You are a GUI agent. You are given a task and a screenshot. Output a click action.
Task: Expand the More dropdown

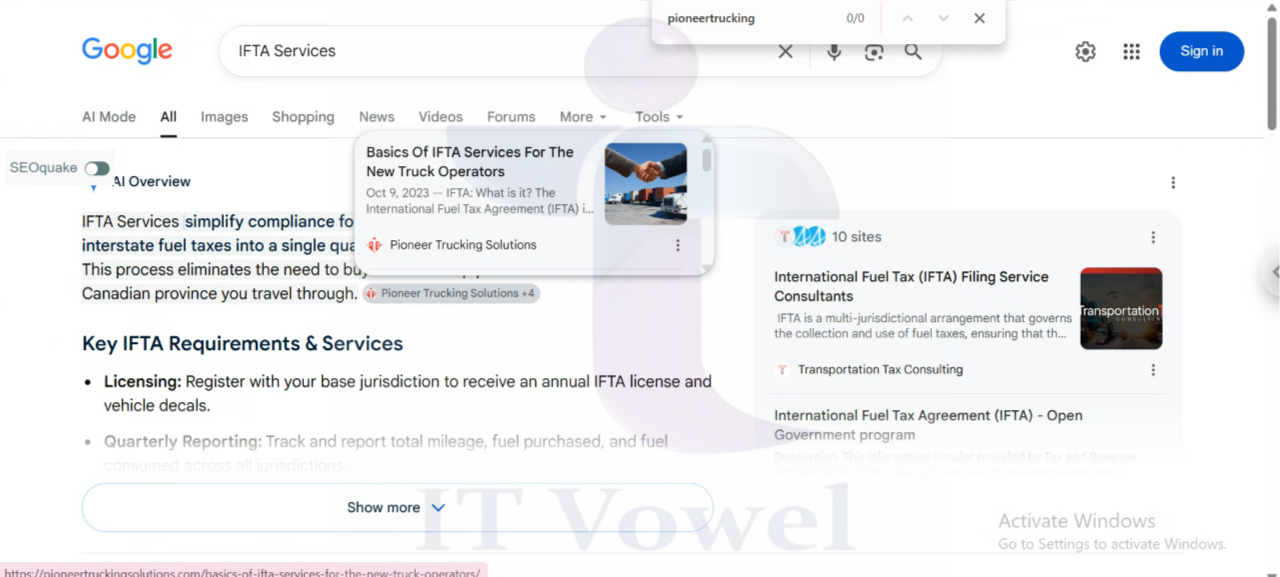tap(583, 117)
